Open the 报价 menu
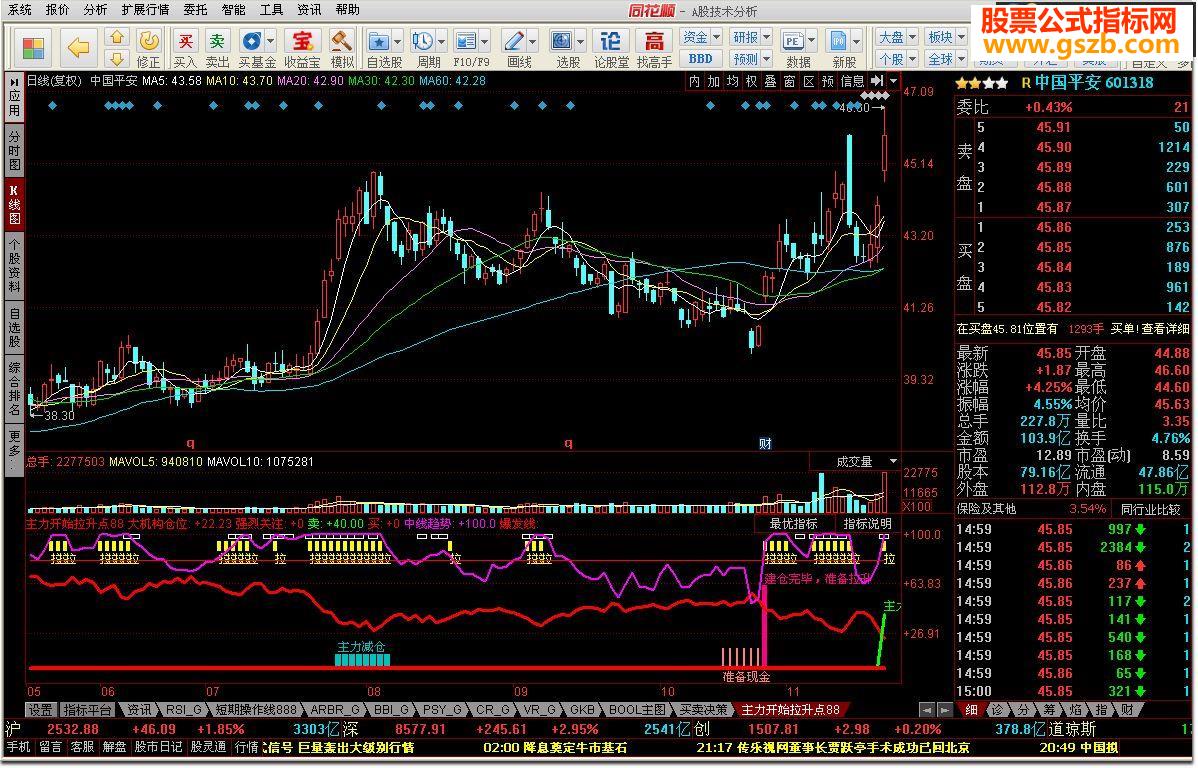The width and height of the screenshot is (1198, 768). 57,10
